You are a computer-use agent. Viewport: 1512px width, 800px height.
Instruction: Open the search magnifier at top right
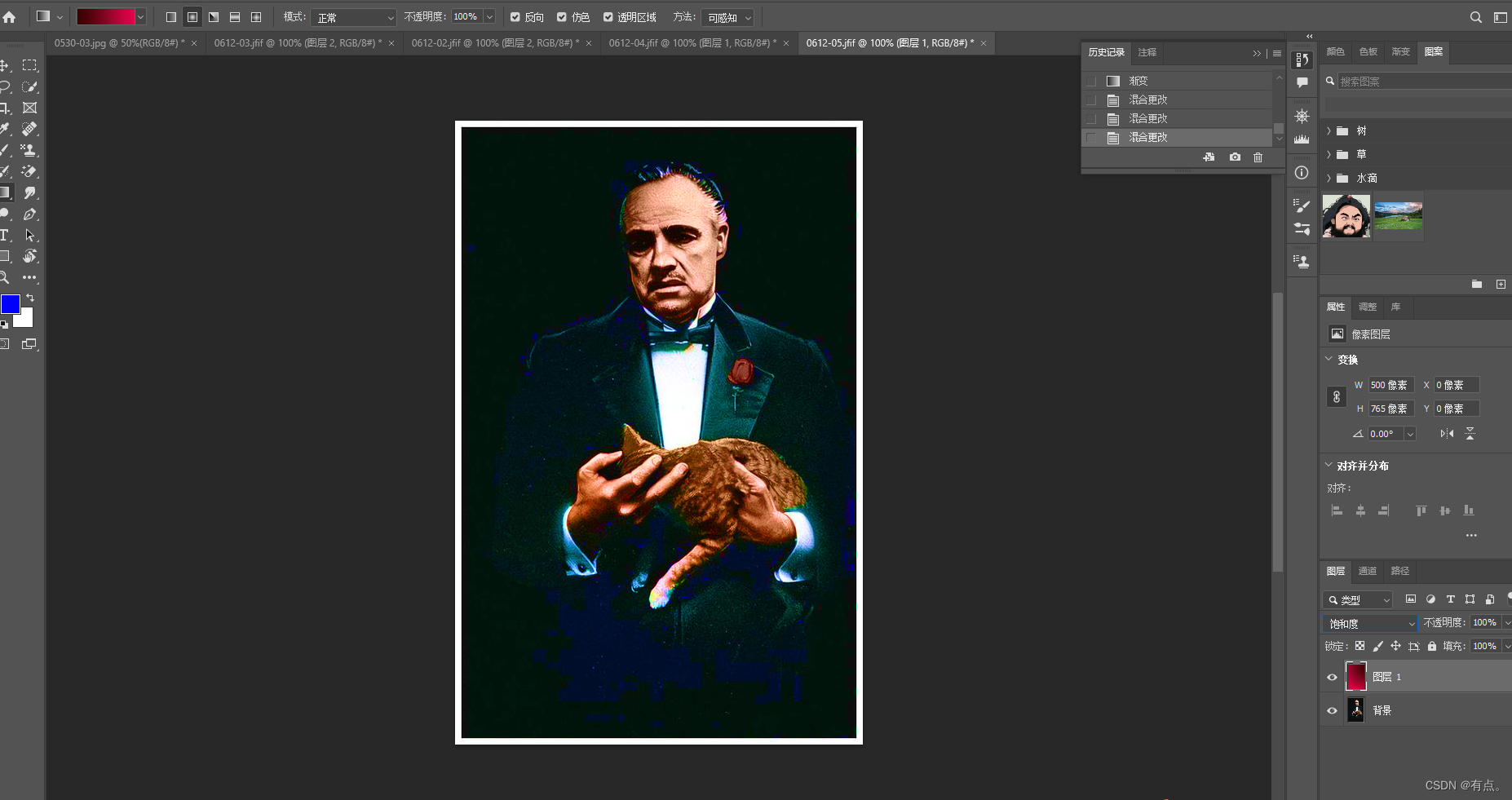coord(1475,17)
